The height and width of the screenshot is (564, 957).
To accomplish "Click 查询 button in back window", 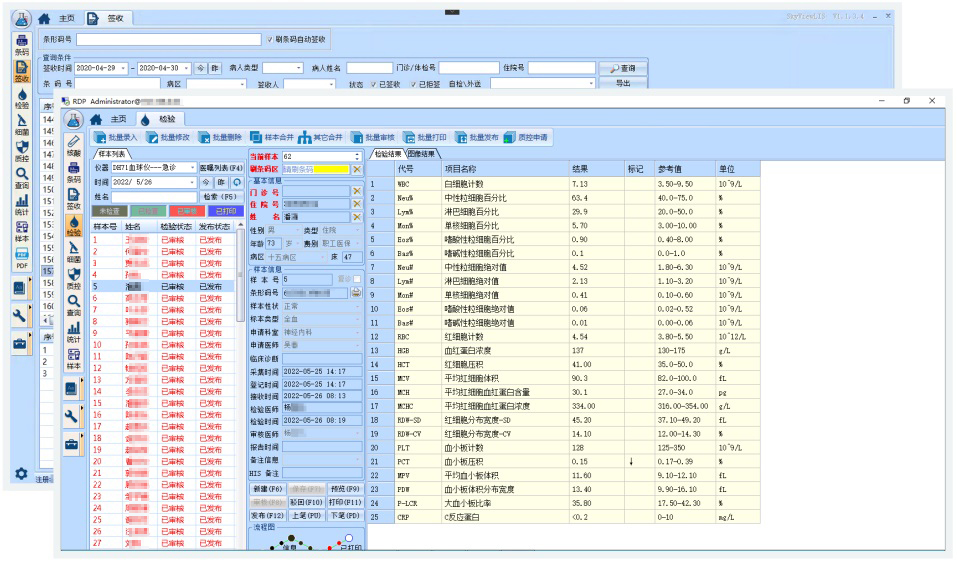I will click(623, 68).
